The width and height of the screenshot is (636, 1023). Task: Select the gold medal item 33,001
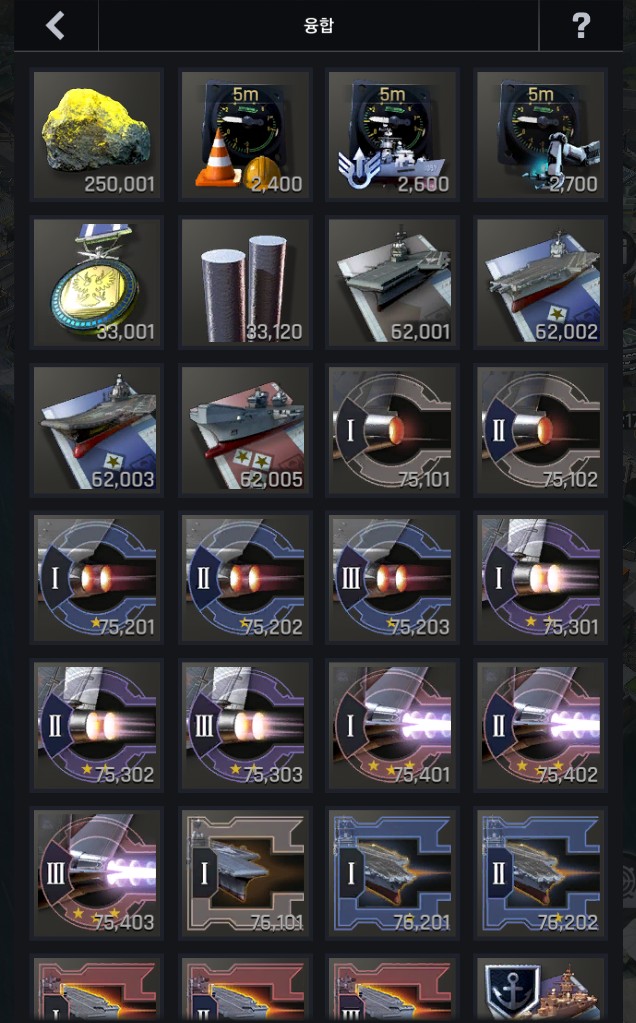click(x=97, y=281)
